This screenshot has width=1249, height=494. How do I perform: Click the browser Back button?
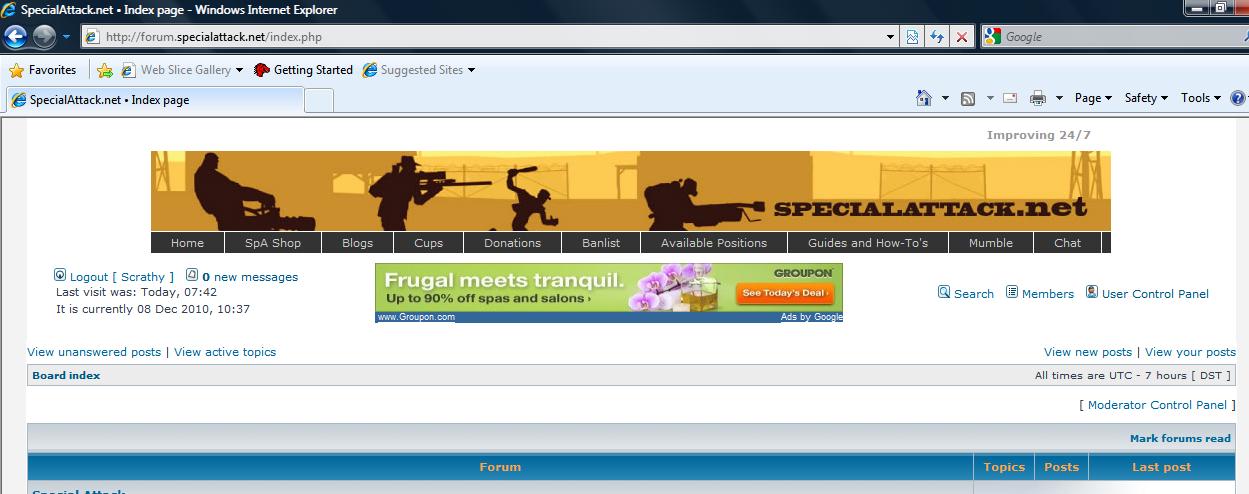[x=15, y=37]
